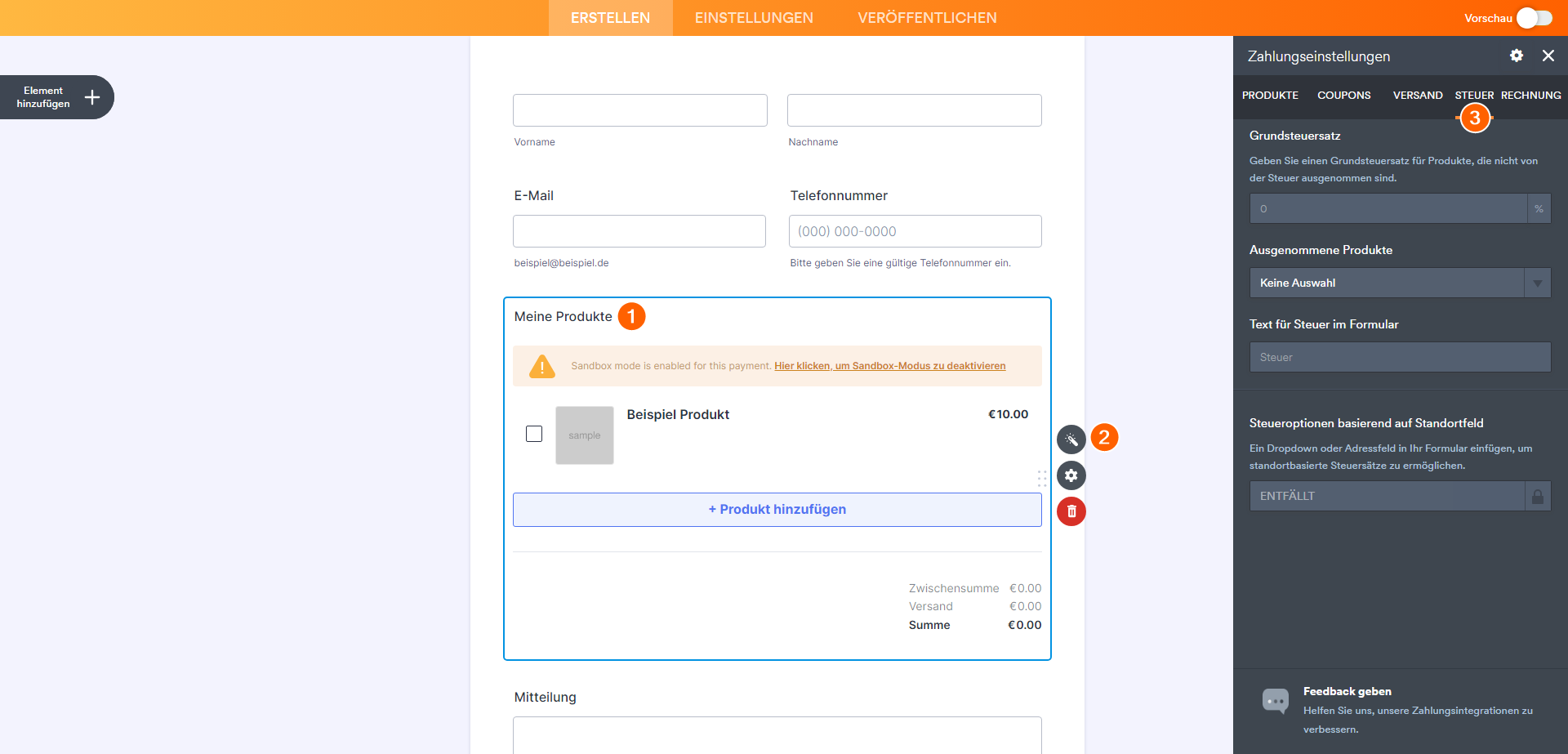Open field properties gear beside Meine Produkte
The image size is (1568, 754).
(x=1071, y=475)
